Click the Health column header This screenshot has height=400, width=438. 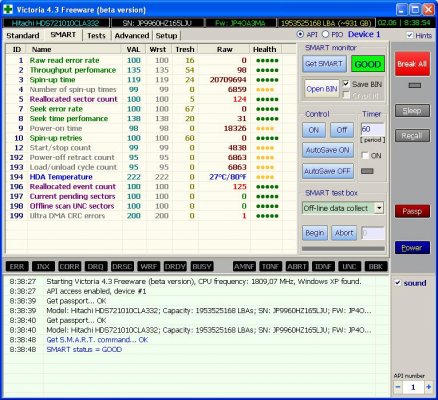[x=265, y=49]
